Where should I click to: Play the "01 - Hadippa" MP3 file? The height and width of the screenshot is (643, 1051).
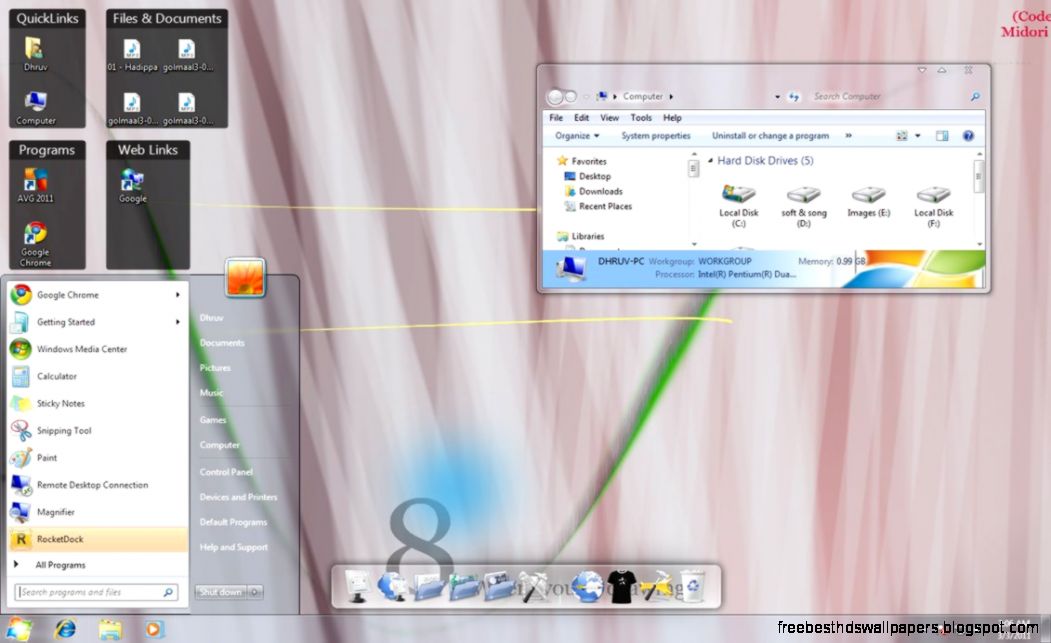coord(130,47)
